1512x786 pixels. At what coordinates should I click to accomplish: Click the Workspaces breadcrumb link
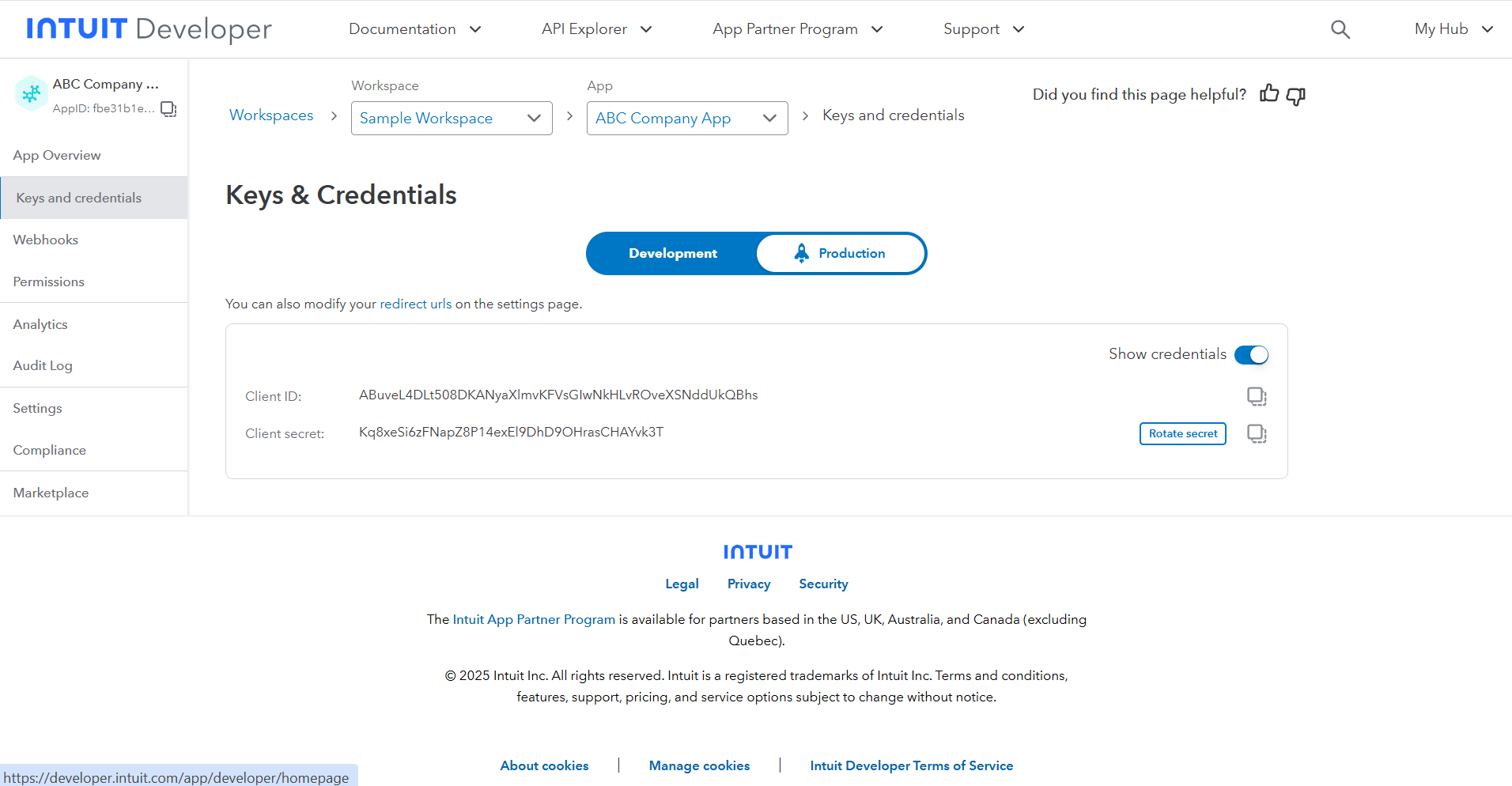point(271,115)
